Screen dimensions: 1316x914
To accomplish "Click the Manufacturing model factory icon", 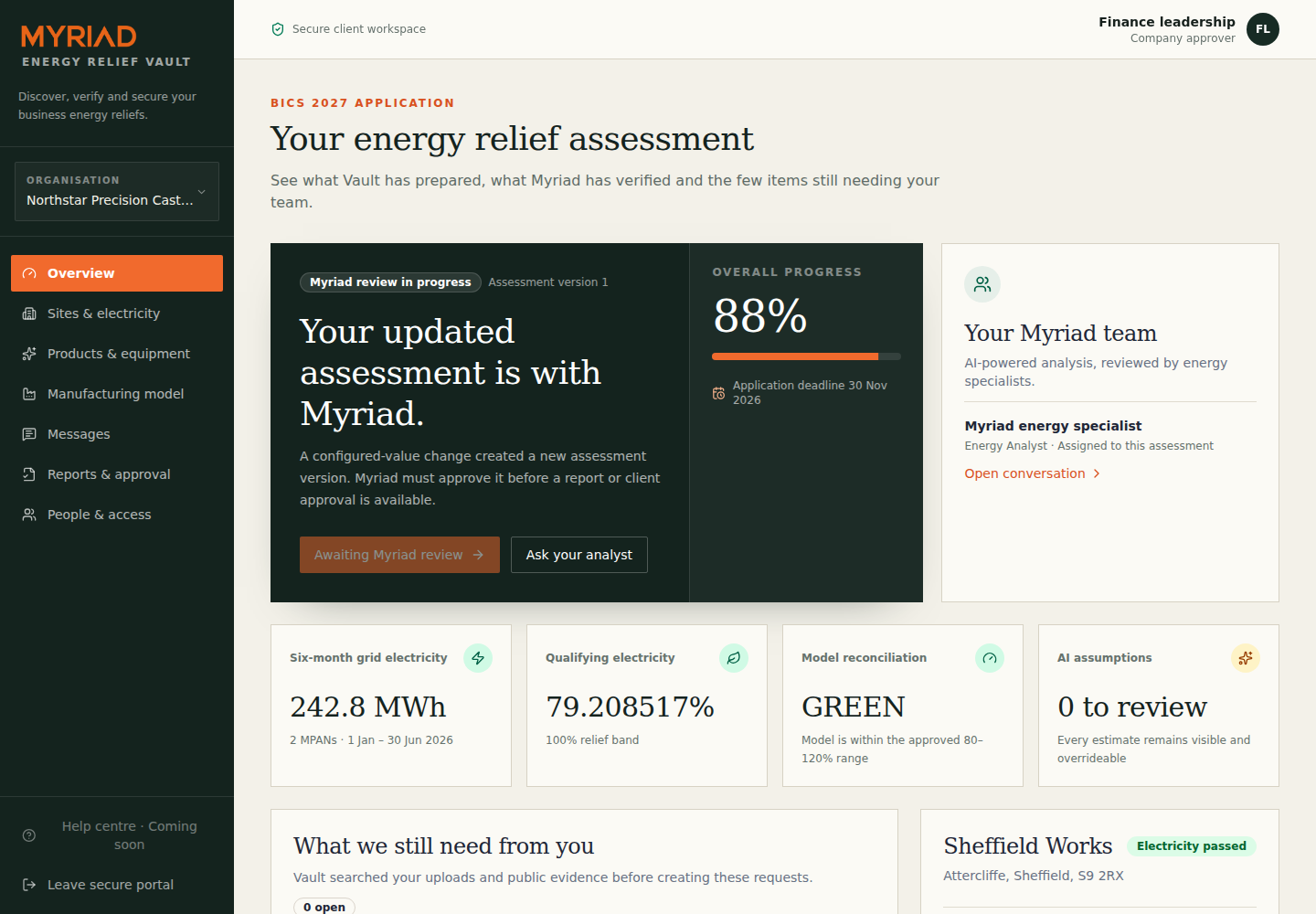I will 29,394.
